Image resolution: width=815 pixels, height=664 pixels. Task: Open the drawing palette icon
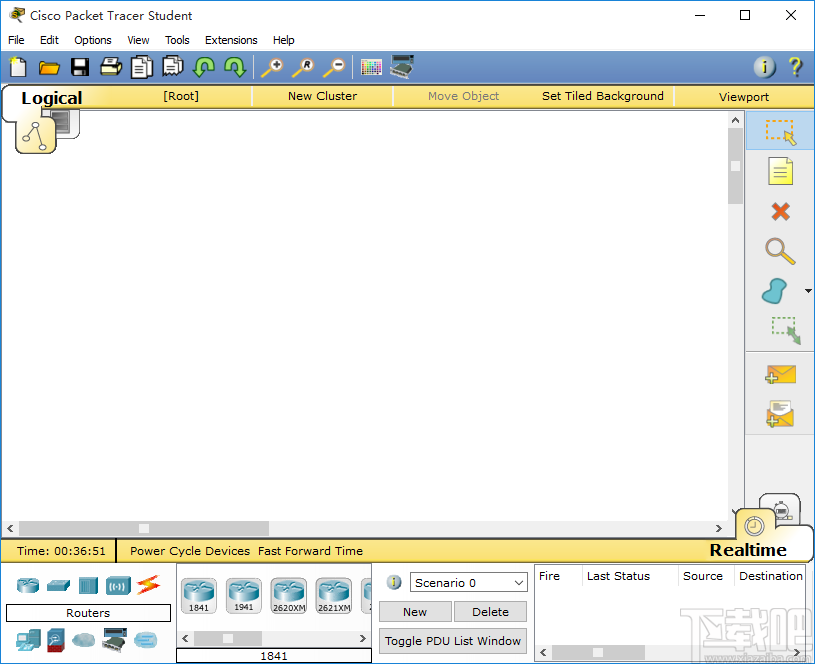(x=371, y=67)
